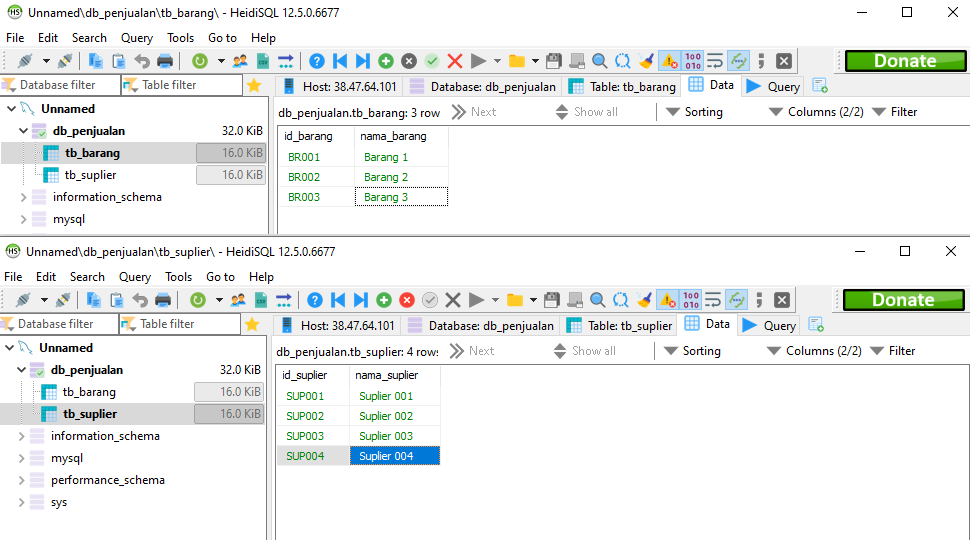Click help icon in bottom window toolbar
970x540 pixels.
click(315, 300)
